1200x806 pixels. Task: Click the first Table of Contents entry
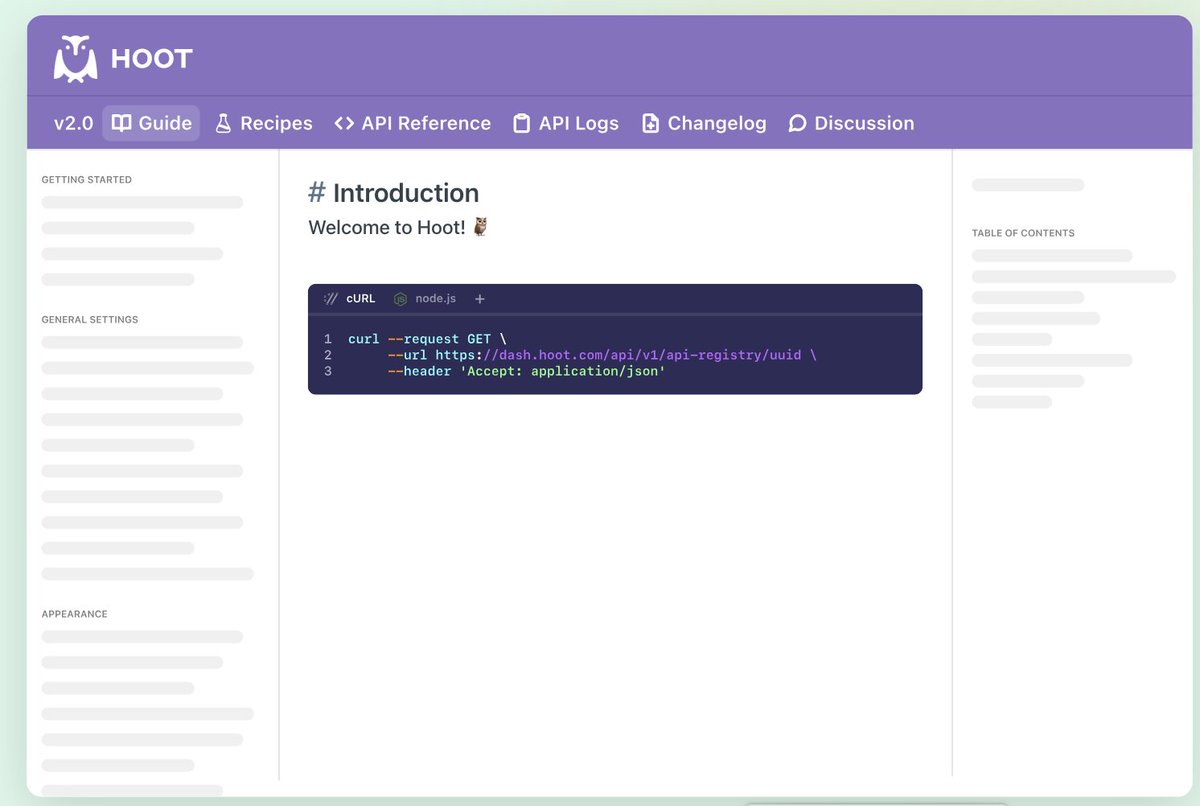click(x=1052, y=255)
